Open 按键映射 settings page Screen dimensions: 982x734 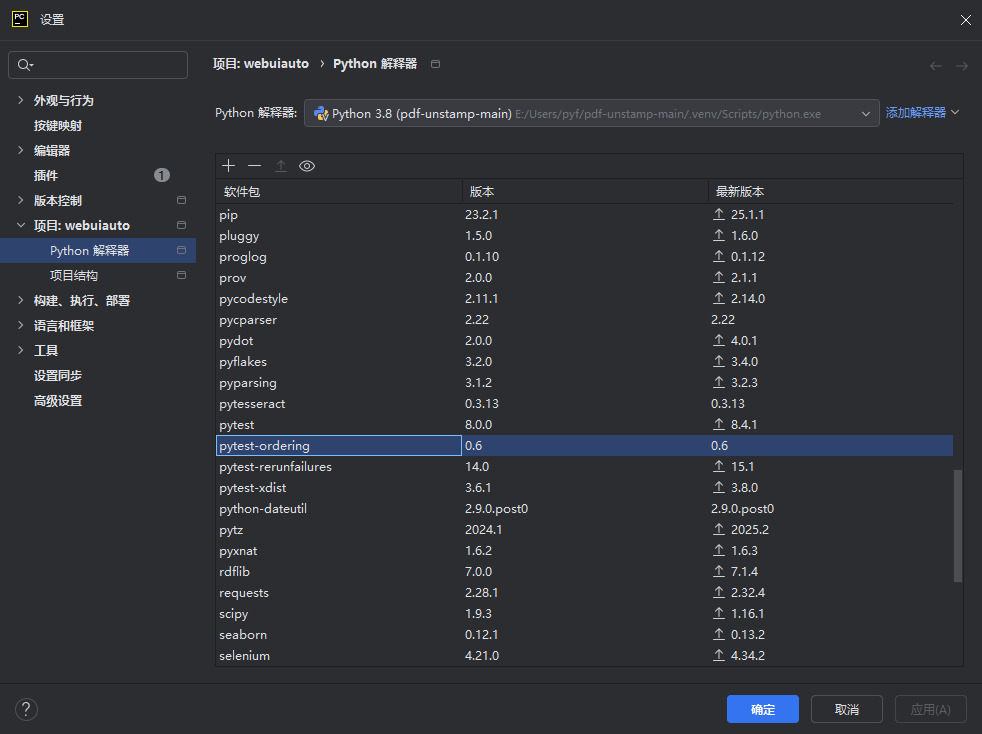tap(58, 125)
